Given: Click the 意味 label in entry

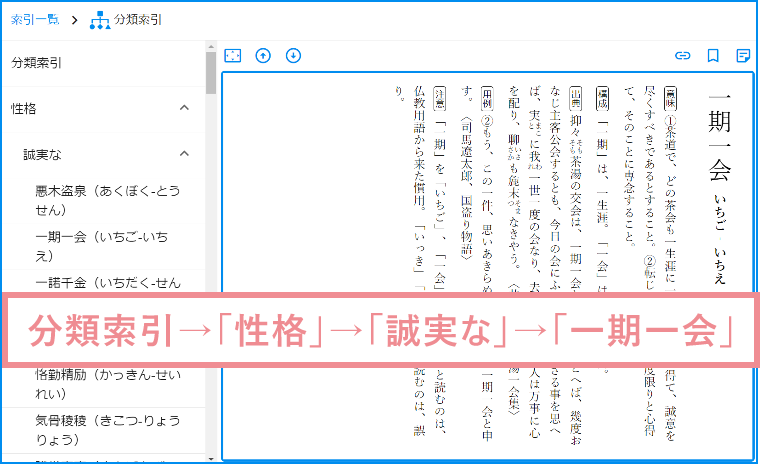Looking at the screenshot, I should pos(670,99).
